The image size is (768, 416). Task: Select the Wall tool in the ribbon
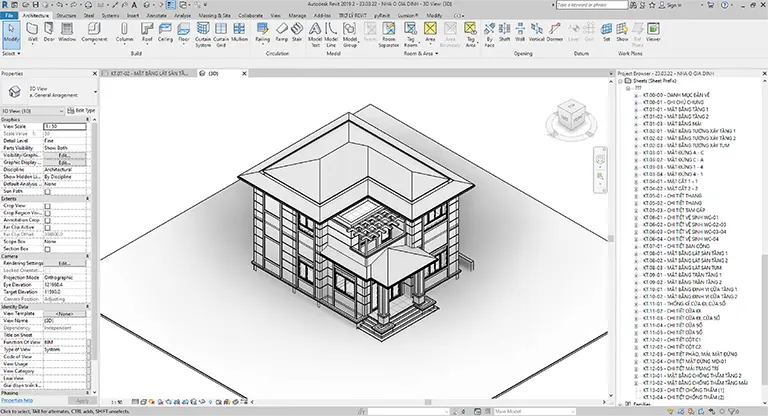pos(32,32)
